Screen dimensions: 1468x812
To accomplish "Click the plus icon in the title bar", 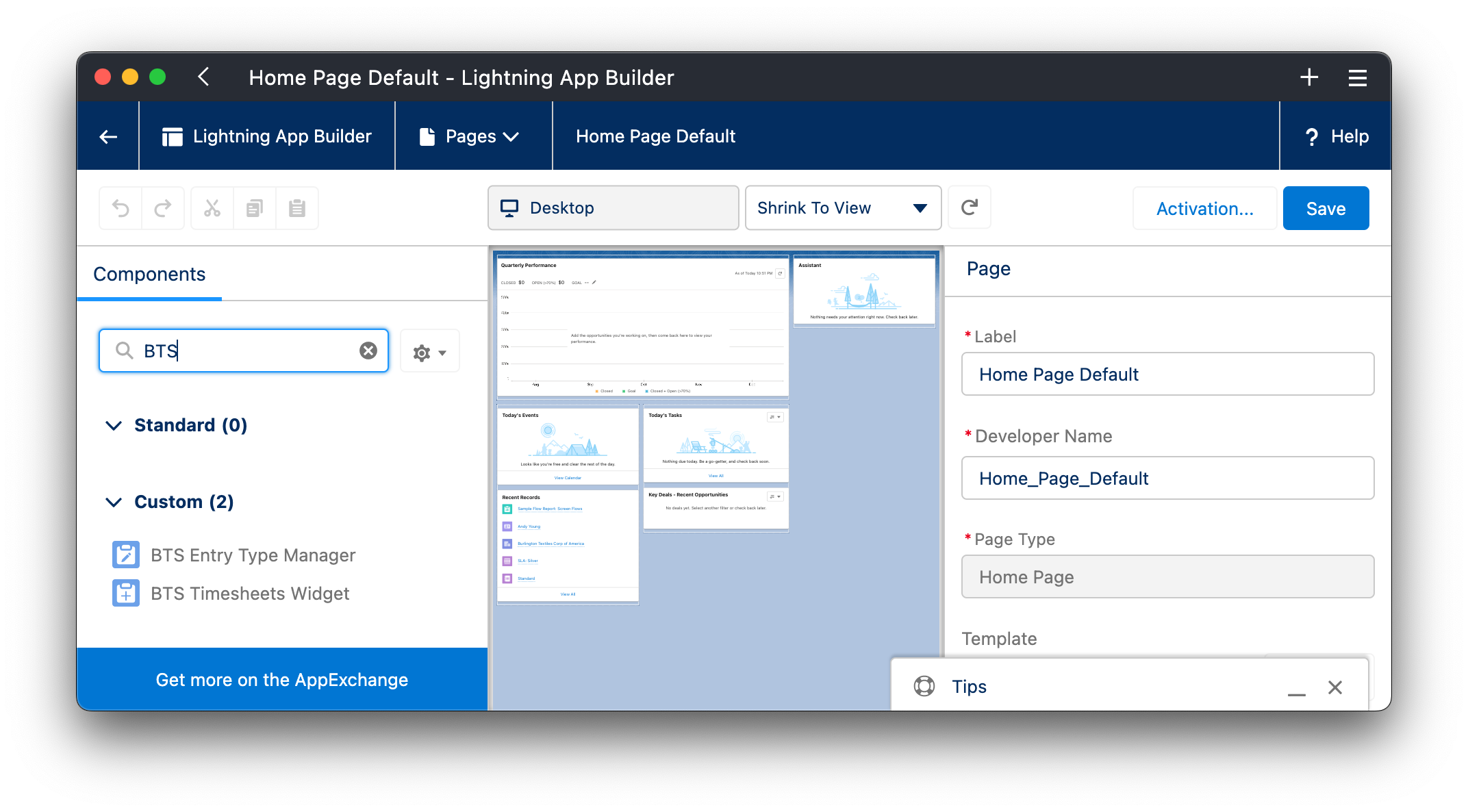I will [x=1309, y=77].
